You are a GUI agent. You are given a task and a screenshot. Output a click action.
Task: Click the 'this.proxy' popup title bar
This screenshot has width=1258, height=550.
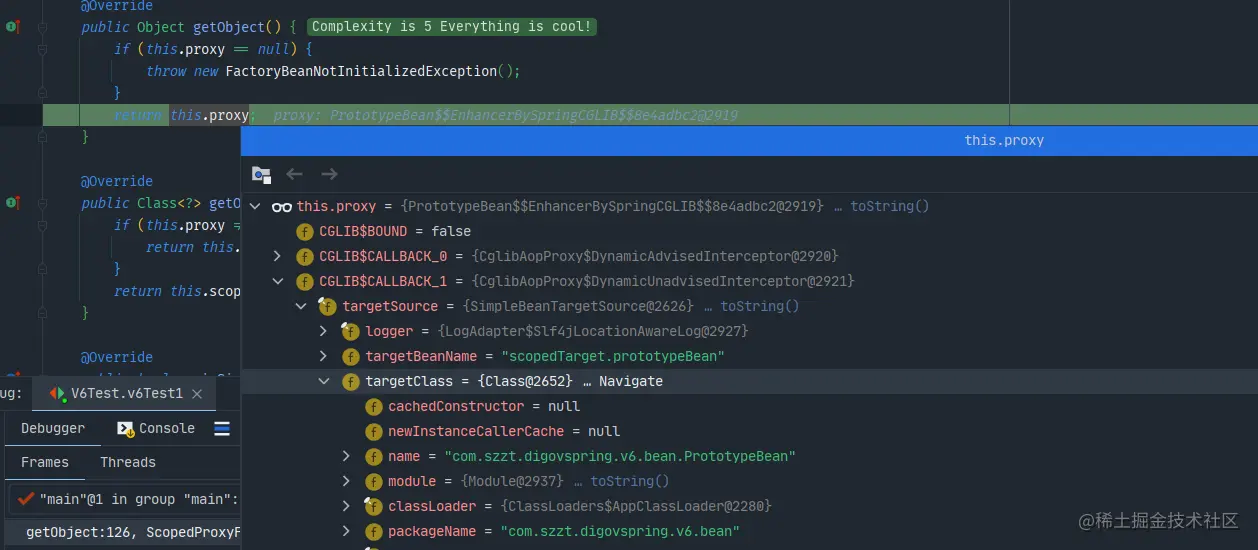[749, 140]
